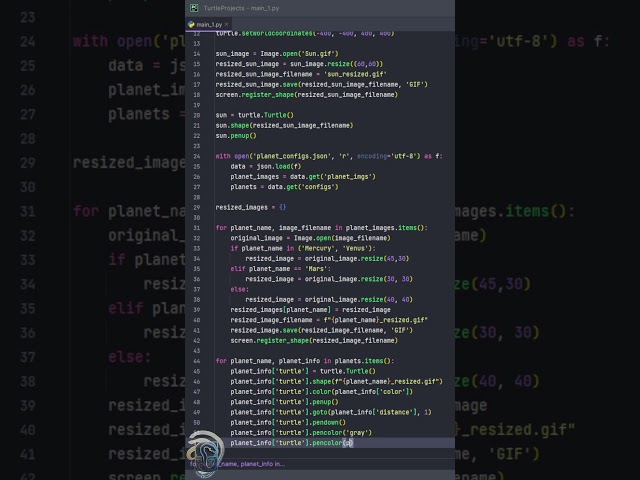Click the Python file icon on main_1.py tab

[191, 24]
